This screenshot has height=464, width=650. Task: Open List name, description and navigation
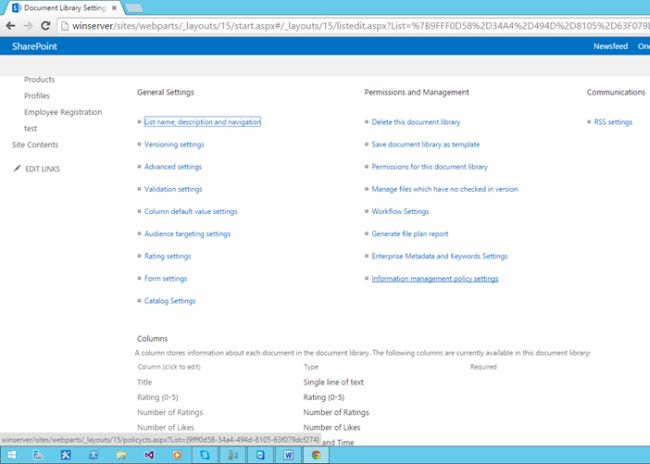click(202, 122)
